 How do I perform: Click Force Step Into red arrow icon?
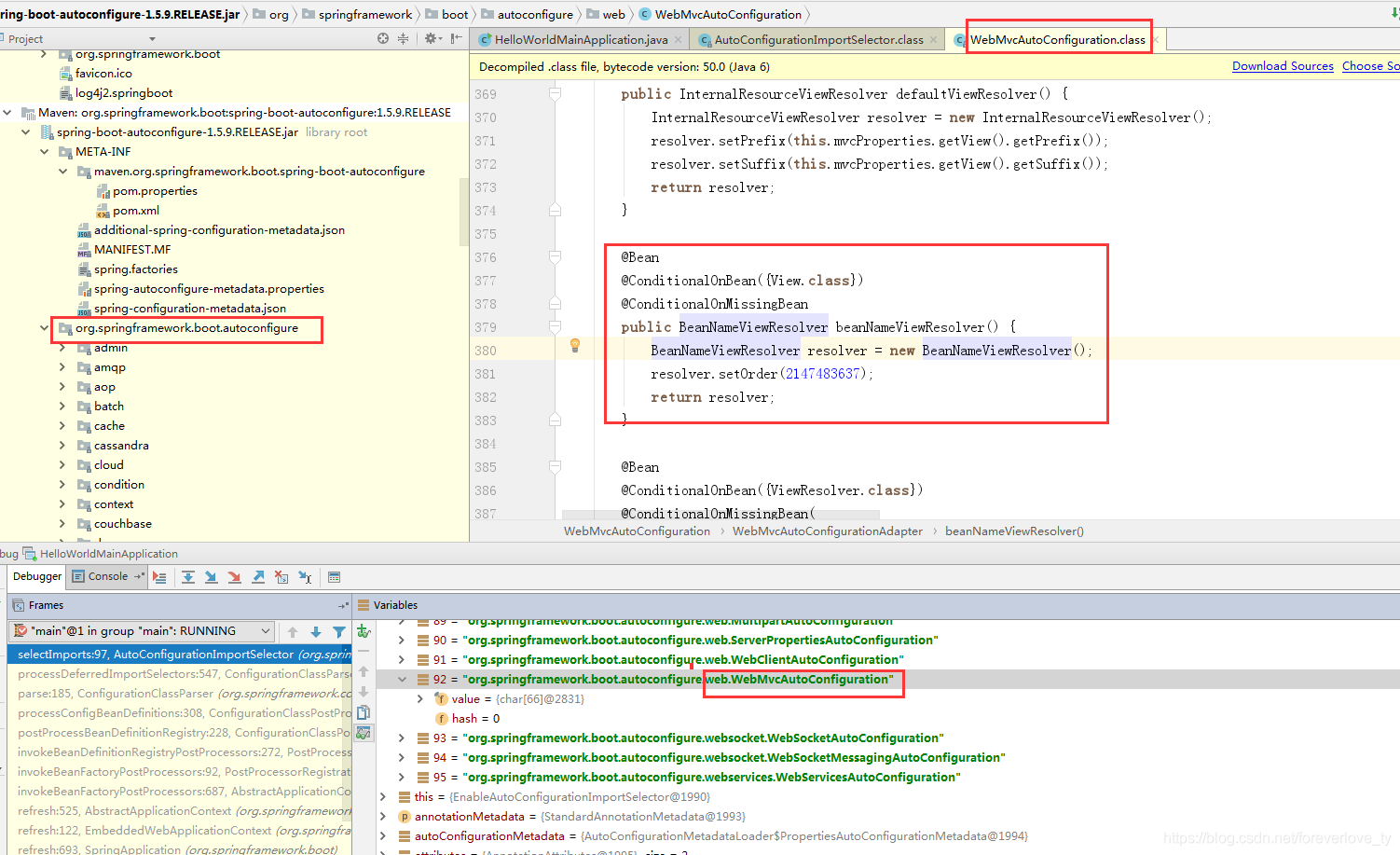235,577
